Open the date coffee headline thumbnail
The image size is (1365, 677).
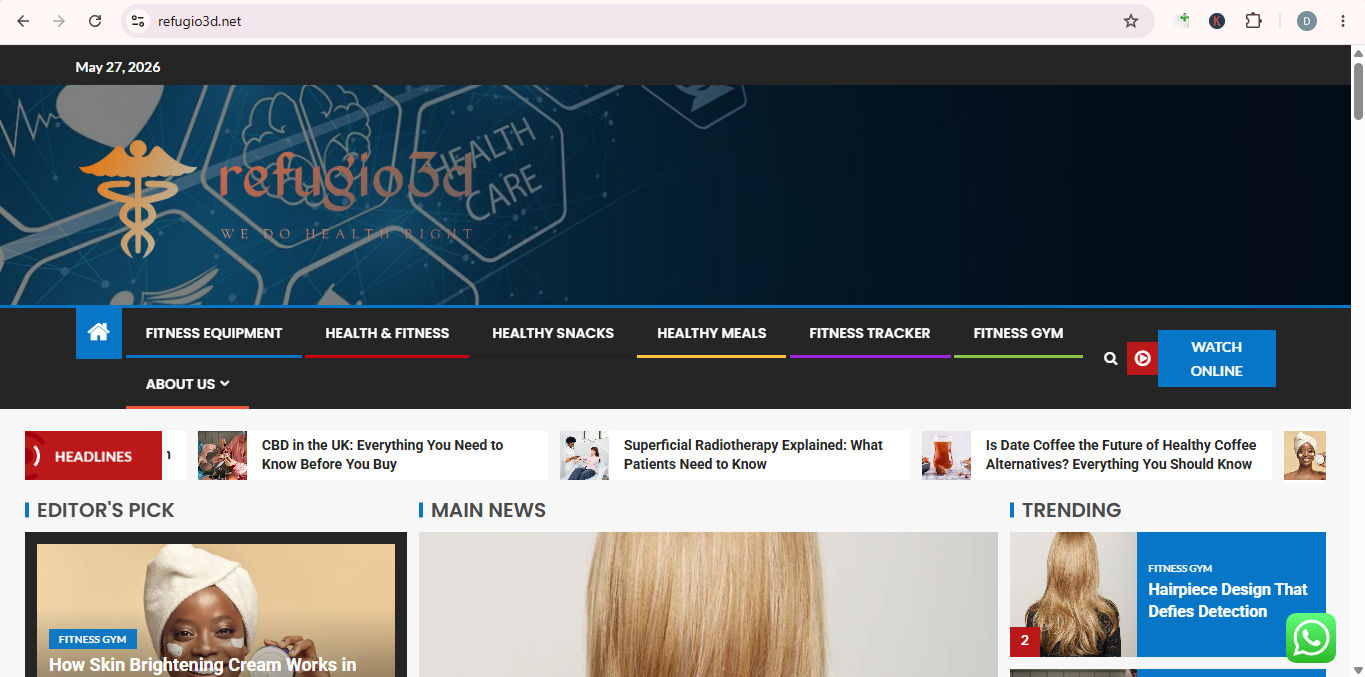pos(946,455)
